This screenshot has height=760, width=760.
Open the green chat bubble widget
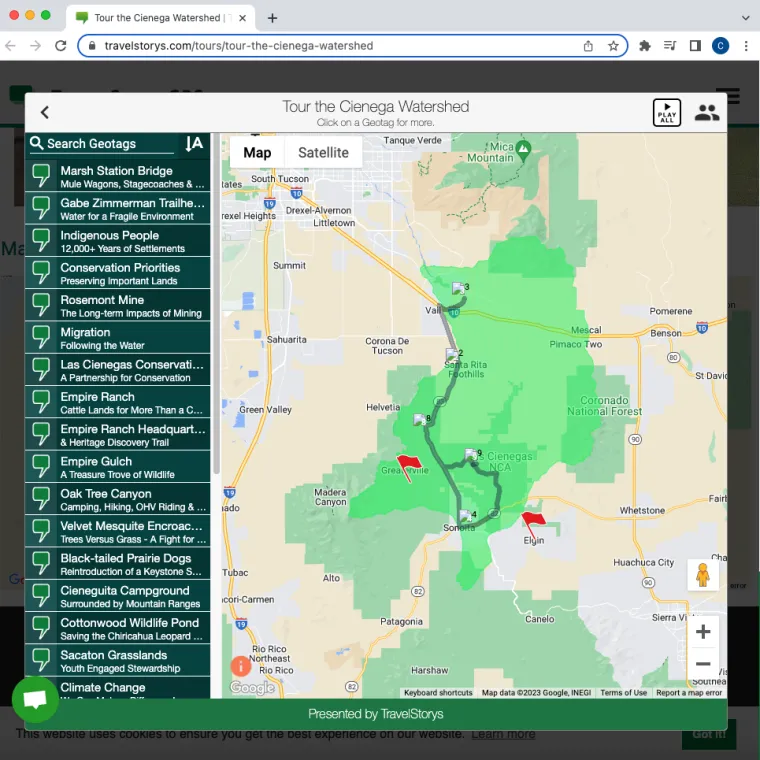(35, 700)
